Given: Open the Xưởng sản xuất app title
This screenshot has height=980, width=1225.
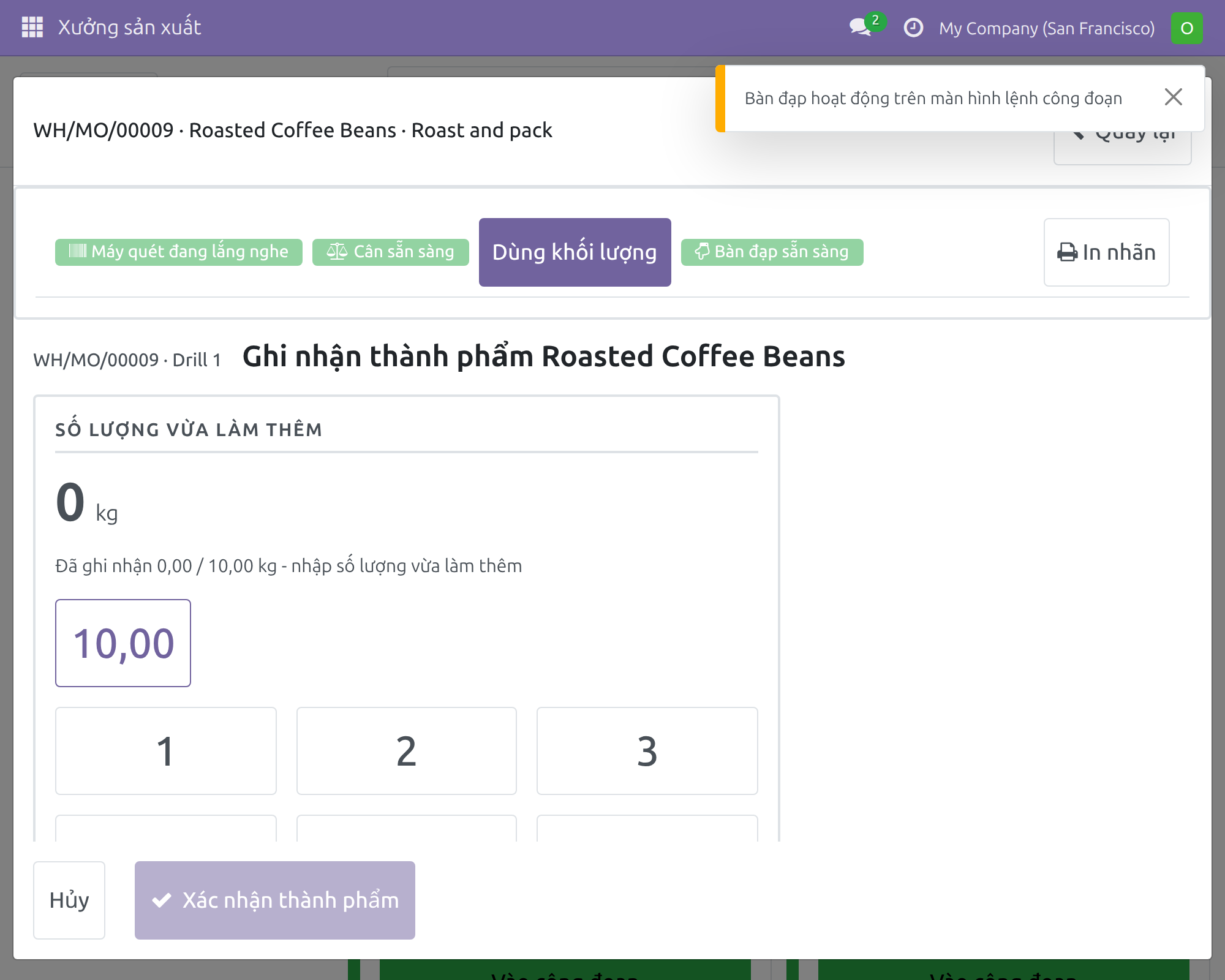Looking at the screenshot, I should pyautogui.click(x=129, y=28).
